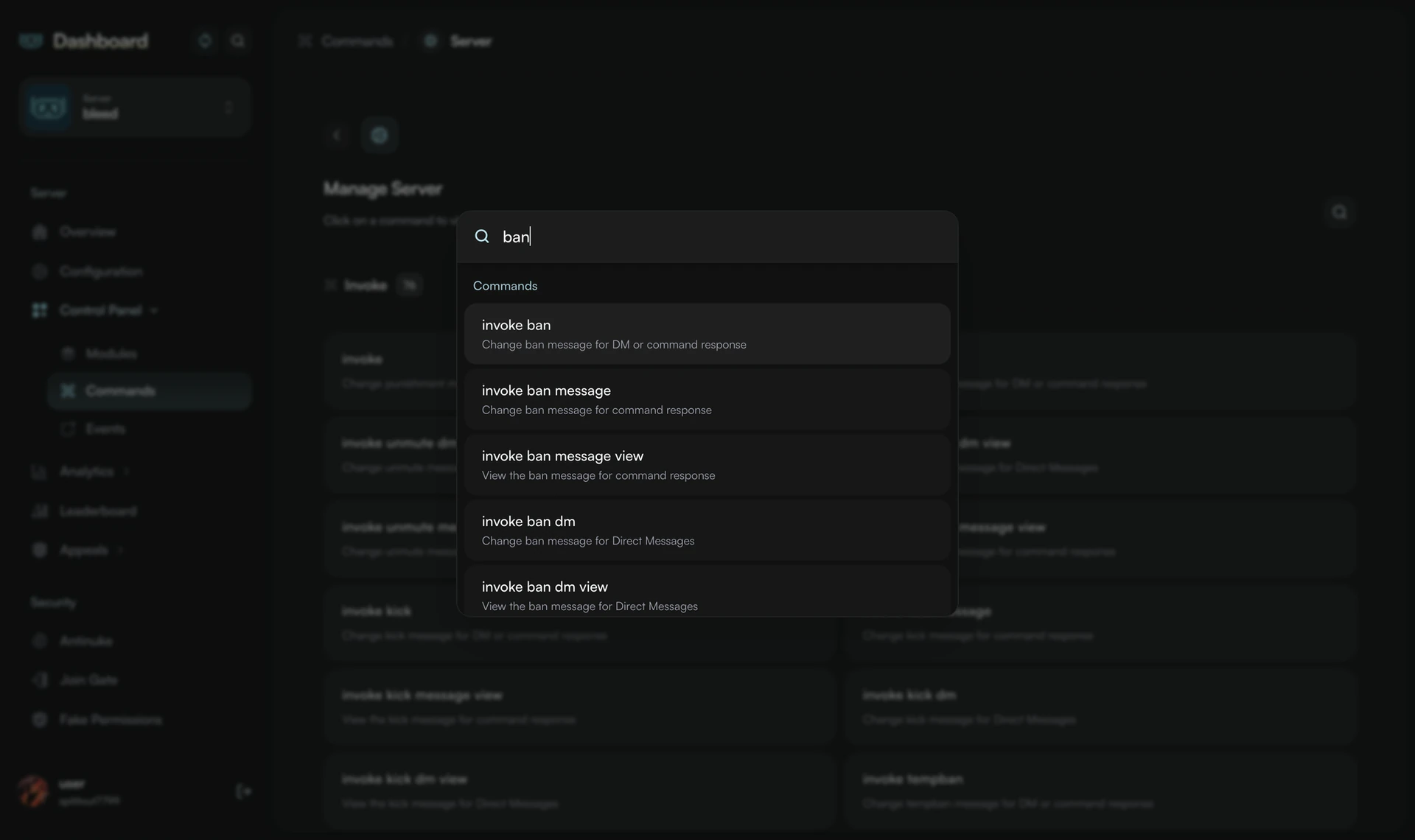
Task: Open "invoke ban dm view" result
Action: tap(707, 592)
